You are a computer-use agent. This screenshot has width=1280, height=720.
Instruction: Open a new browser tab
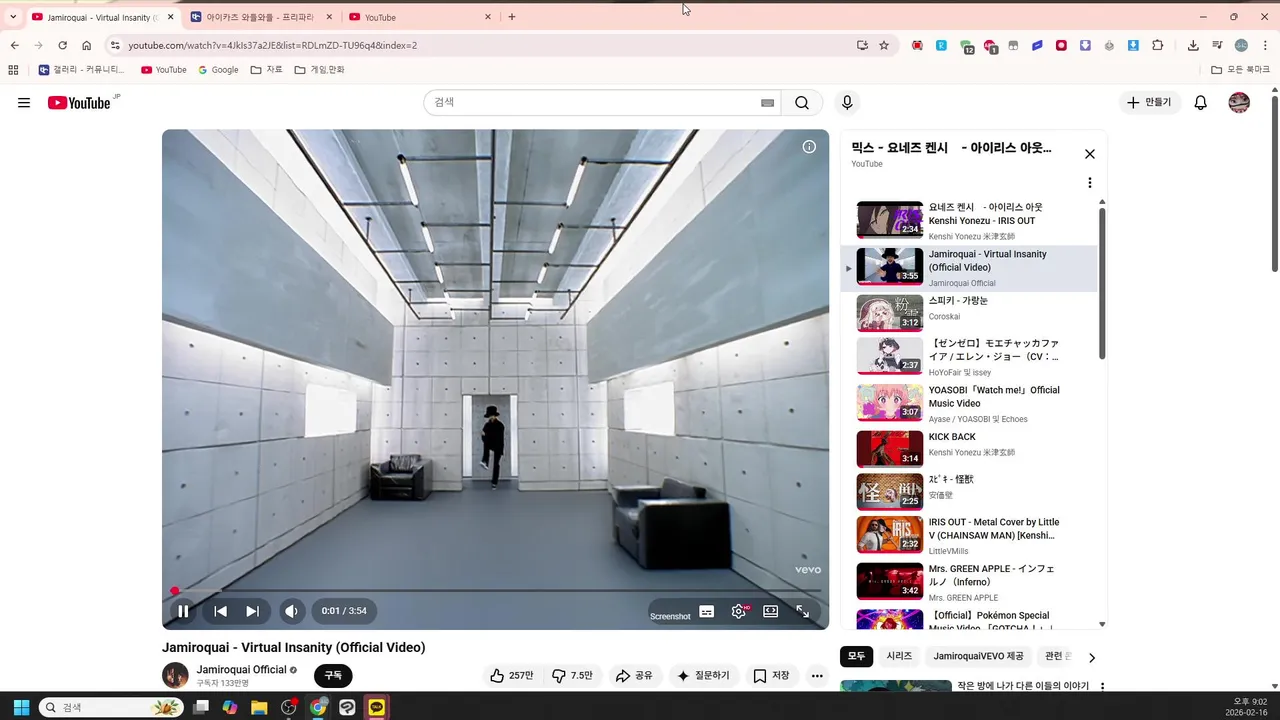pos(512,17)
